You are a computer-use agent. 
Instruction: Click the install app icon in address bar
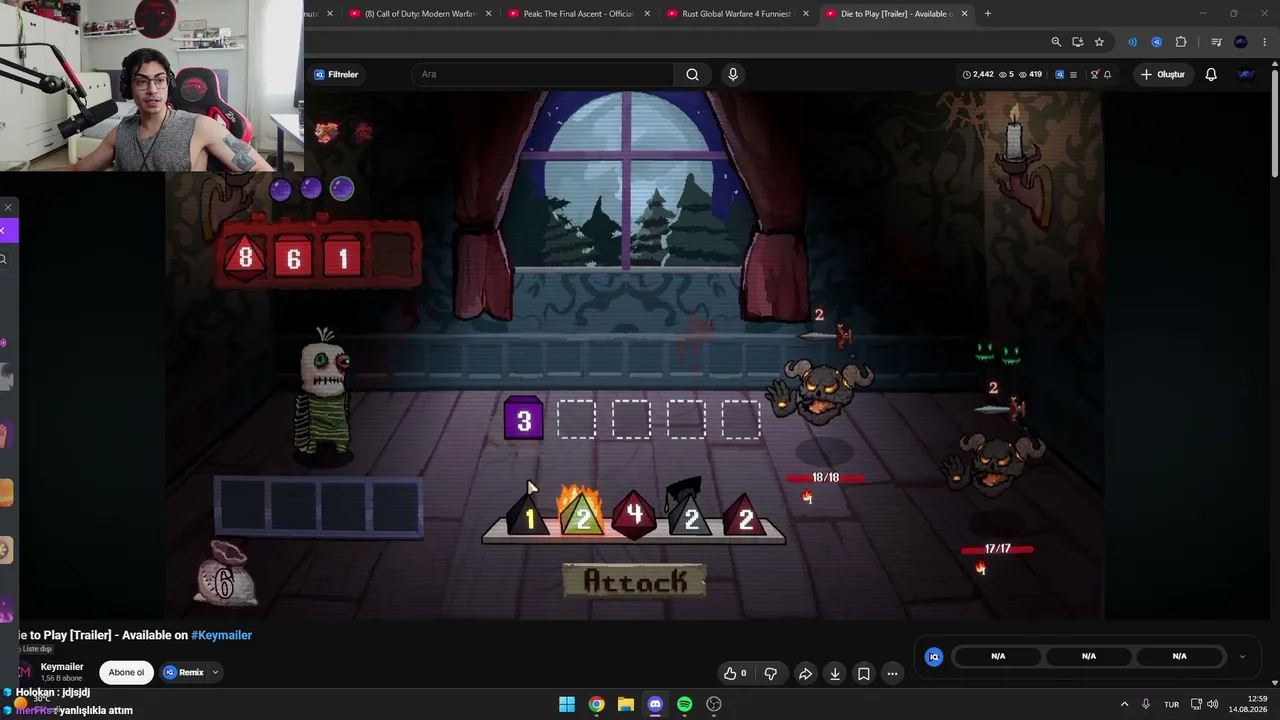1078,42
